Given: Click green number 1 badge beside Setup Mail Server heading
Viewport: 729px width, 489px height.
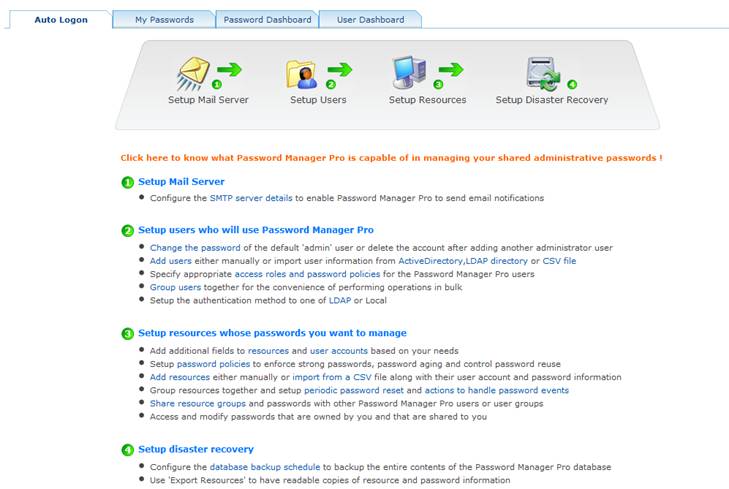Looking at the screenshot, I should click(x=127, y=182).
